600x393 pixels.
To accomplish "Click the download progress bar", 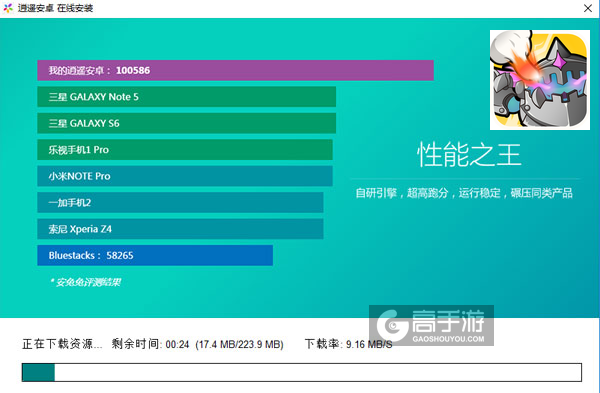I will (302, 372).
